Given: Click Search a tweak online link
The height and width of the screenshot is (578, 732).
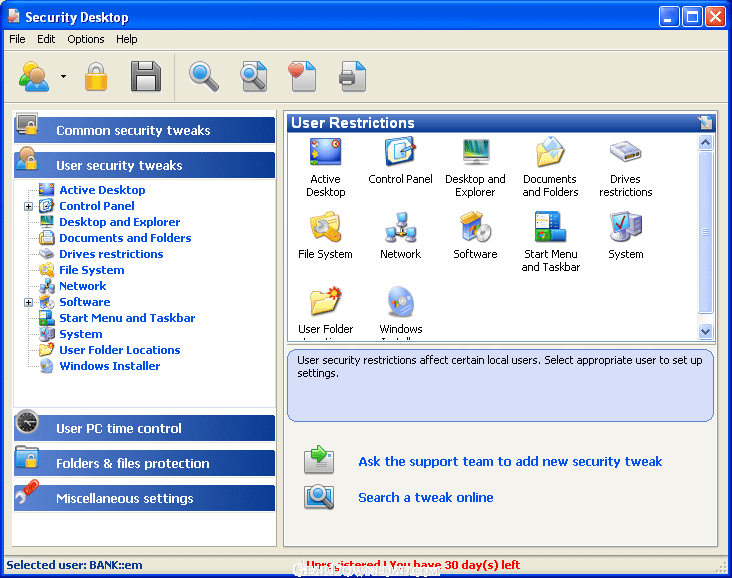Looking at the screenshot, I should pos(425,497).
